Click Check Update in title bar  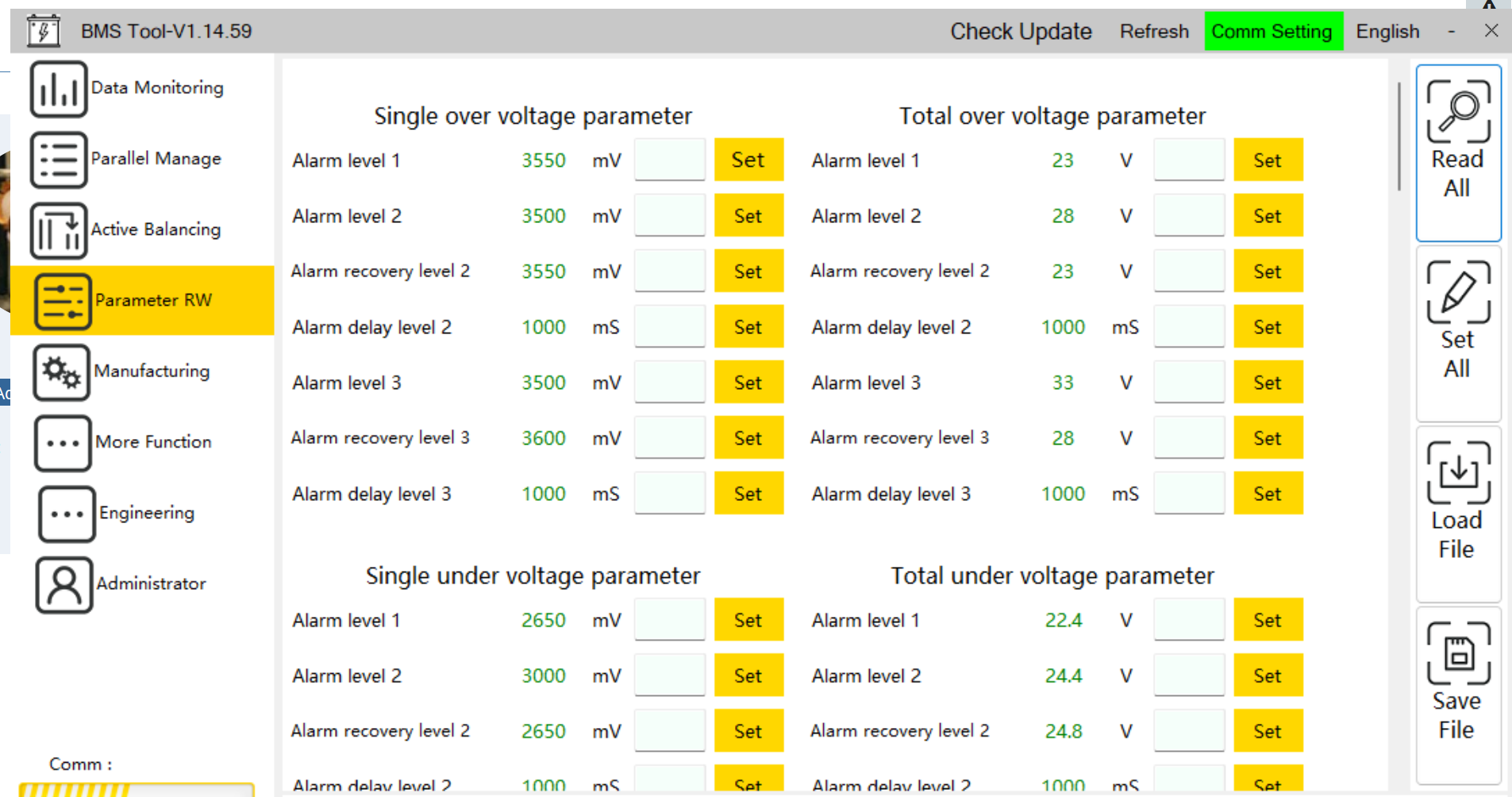click(1021, 32)
